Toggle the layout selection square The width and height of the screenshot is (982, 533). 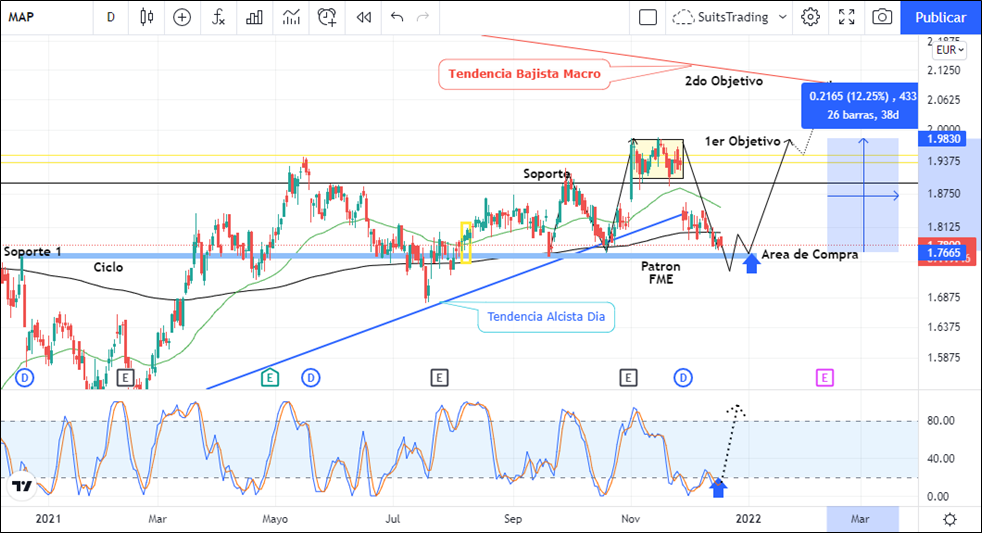[x=648, y=17]
